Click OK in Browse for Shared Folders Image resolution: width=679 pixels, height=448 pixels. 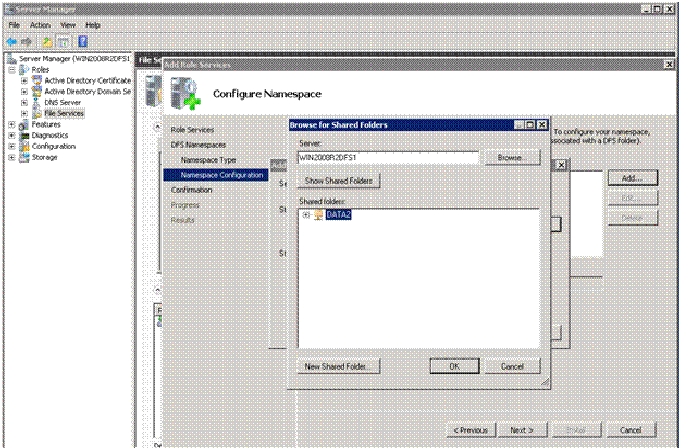[454, 366]
